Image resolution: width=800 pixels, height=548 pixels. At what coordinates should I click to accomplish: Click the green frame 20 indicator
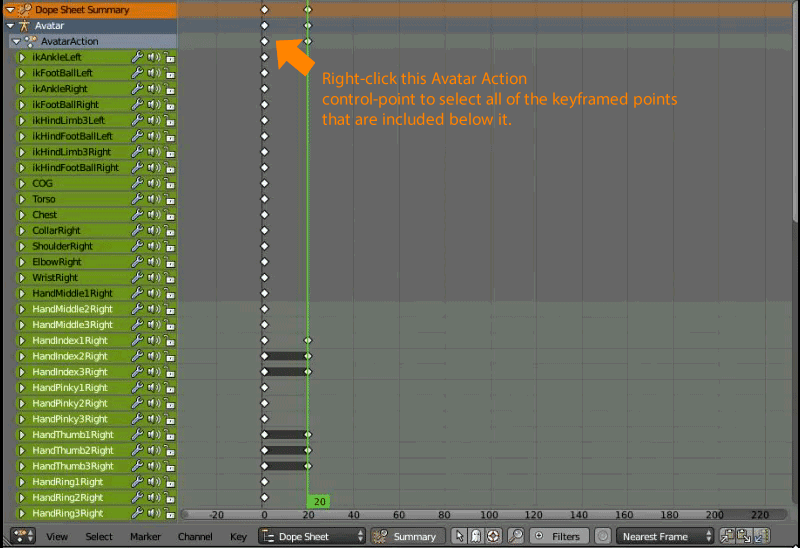pyautogui.click(x=318, y=502)
